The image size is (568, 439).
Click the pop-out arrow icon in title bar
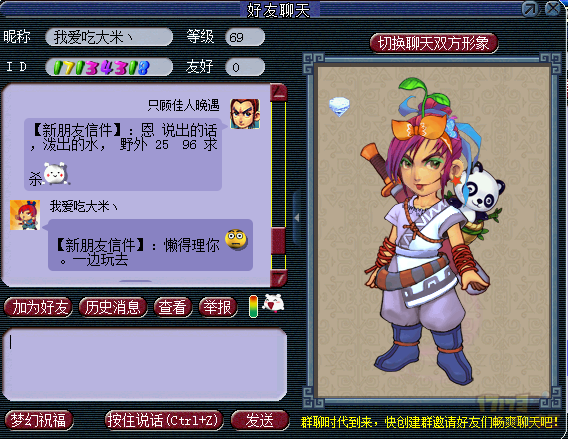pos(530,9)
